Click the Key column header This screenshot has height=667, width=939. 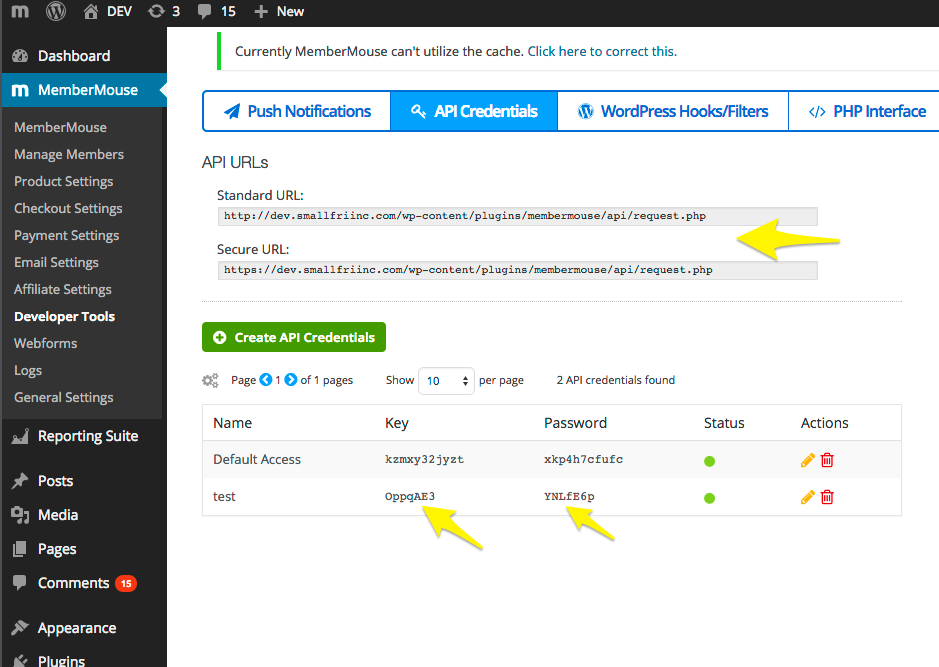pyautogui.click(x=396, y=423)
